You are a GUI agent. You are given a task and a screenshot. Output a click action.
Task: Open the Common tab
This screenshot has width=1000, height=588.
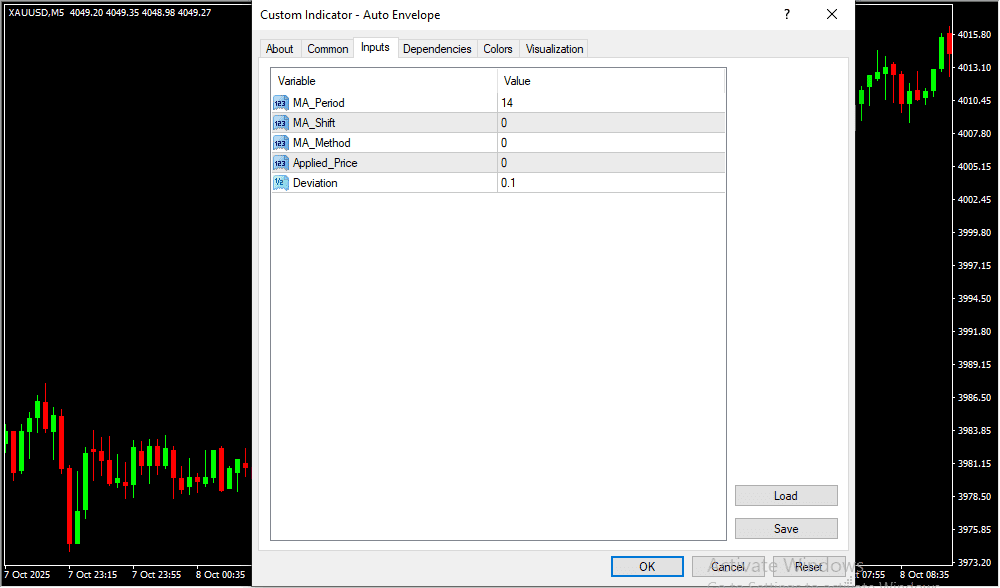[x=328, y=49]
